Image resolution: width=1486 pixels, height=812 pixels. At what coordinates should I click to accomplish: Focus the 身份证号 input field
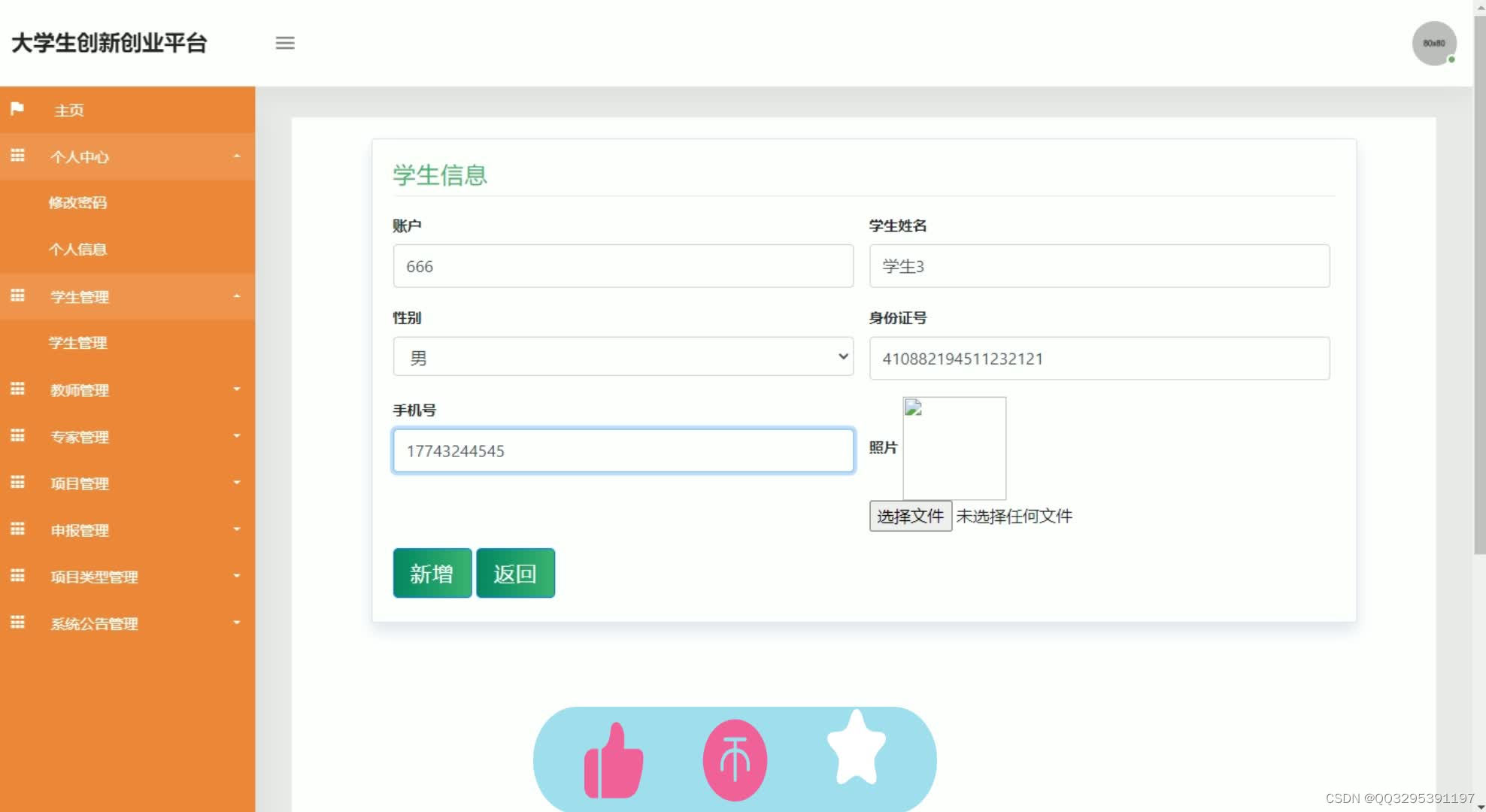(1099, 358)
